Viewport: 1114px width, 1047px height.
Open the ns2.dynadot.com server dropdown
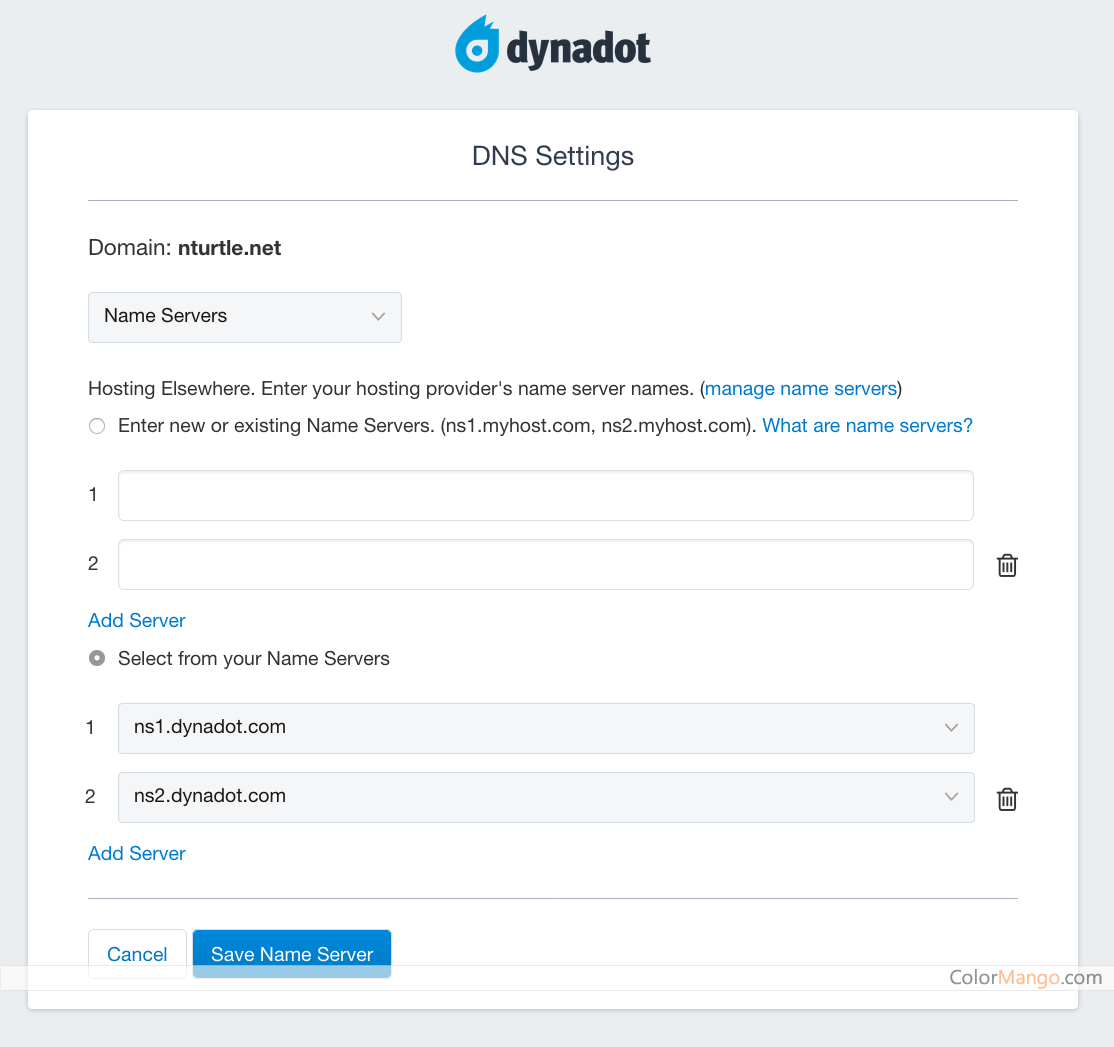click(x=545, y=798)
